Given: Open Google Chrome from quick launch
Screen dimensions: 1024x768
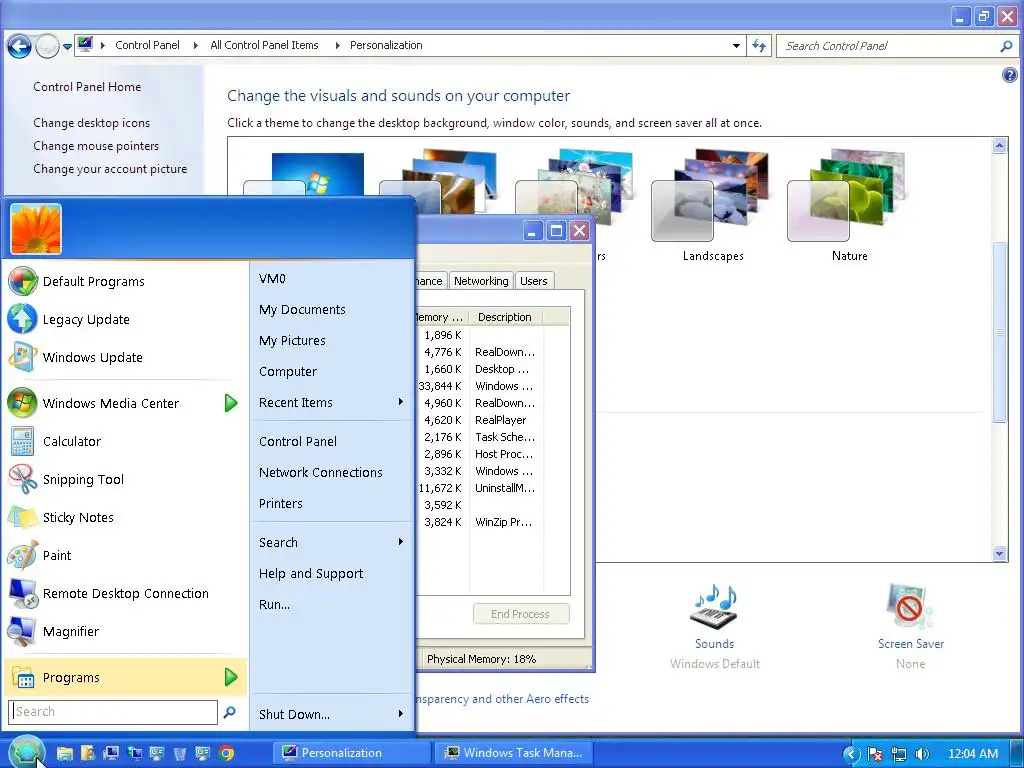Looking at the screenshot, I should click(x=227, y=753).
